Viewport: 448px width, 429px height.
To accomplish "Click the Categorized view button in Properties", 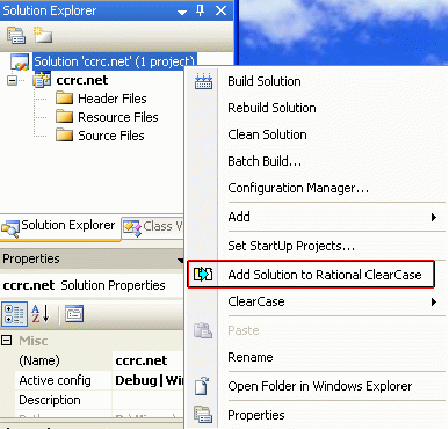I will click(14, 314).
